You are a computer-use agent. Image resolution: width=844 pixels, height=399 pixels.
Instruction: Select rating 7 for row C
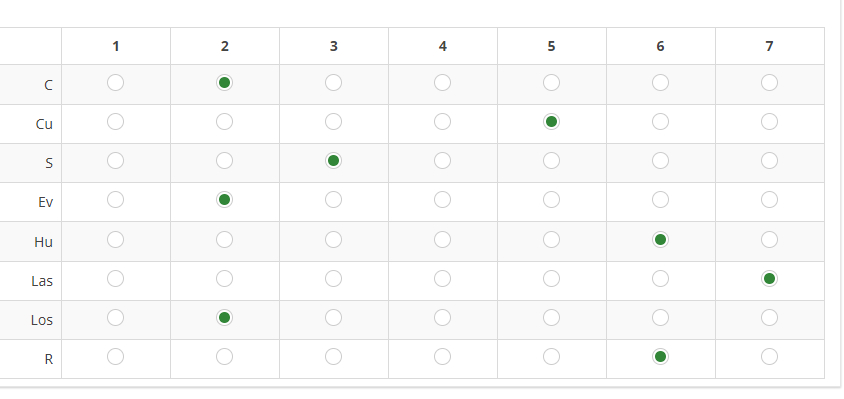coord(769,82)
